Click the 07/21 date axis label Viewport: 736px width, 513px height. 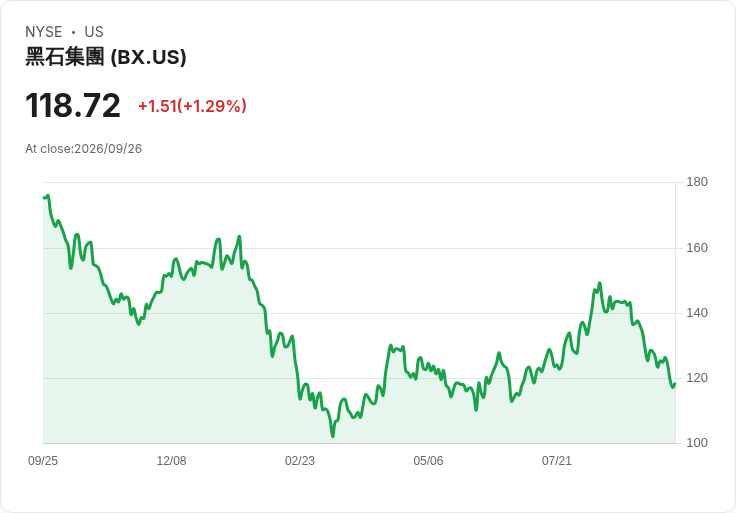point(557,461)
